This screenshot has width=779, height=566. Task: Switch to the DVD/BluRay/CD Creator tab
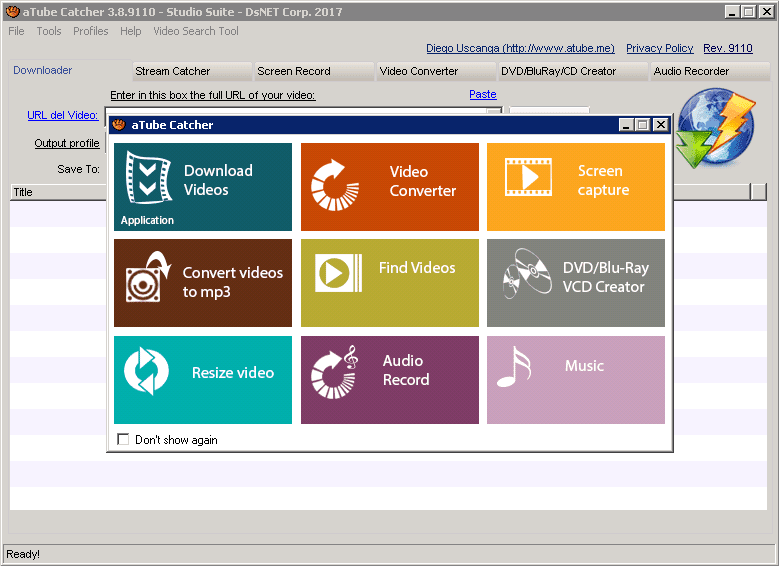coord(573,71)
